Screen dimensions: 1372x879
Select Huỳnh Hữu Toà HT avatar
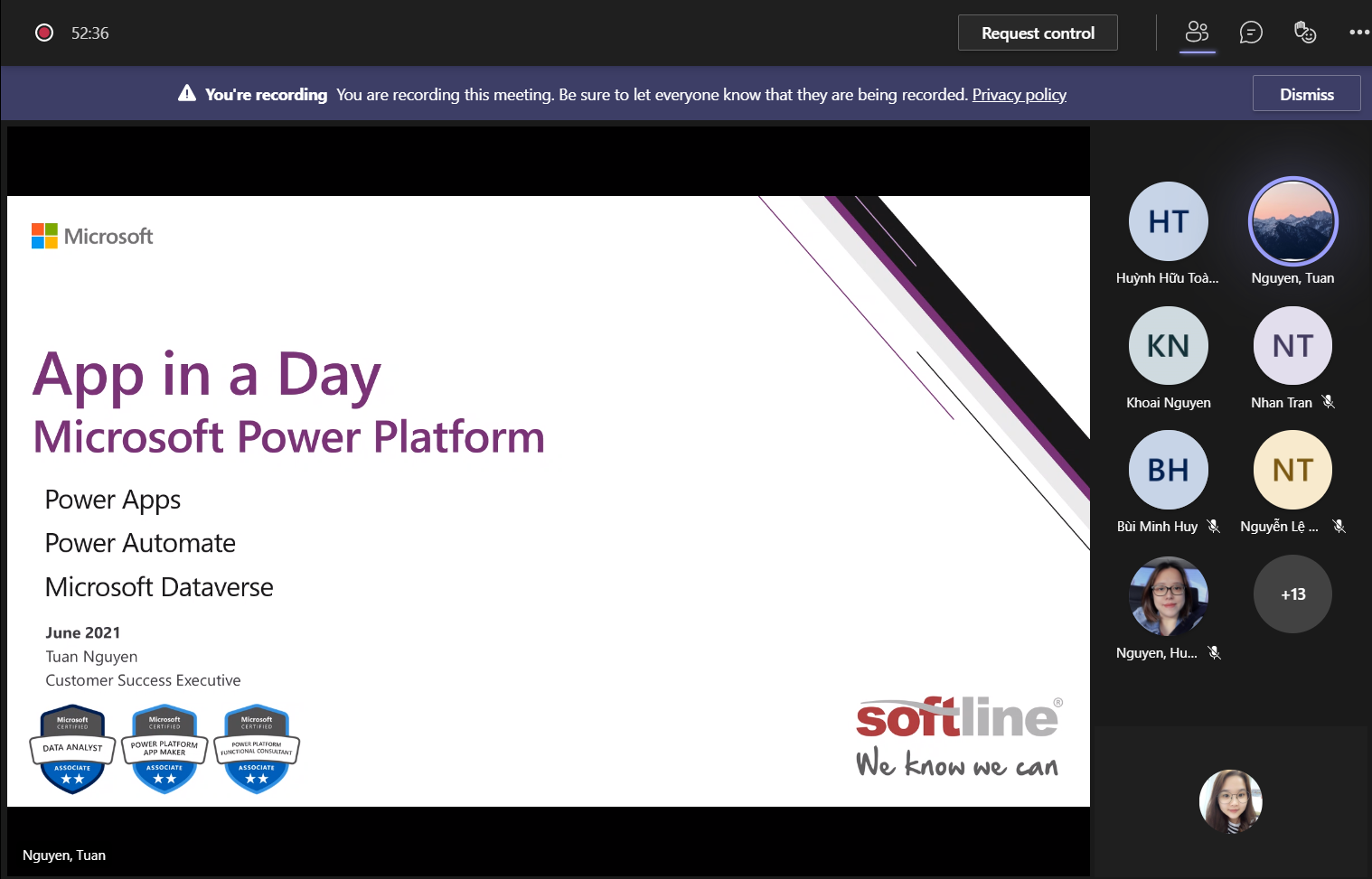click(x=1169, y=221)
